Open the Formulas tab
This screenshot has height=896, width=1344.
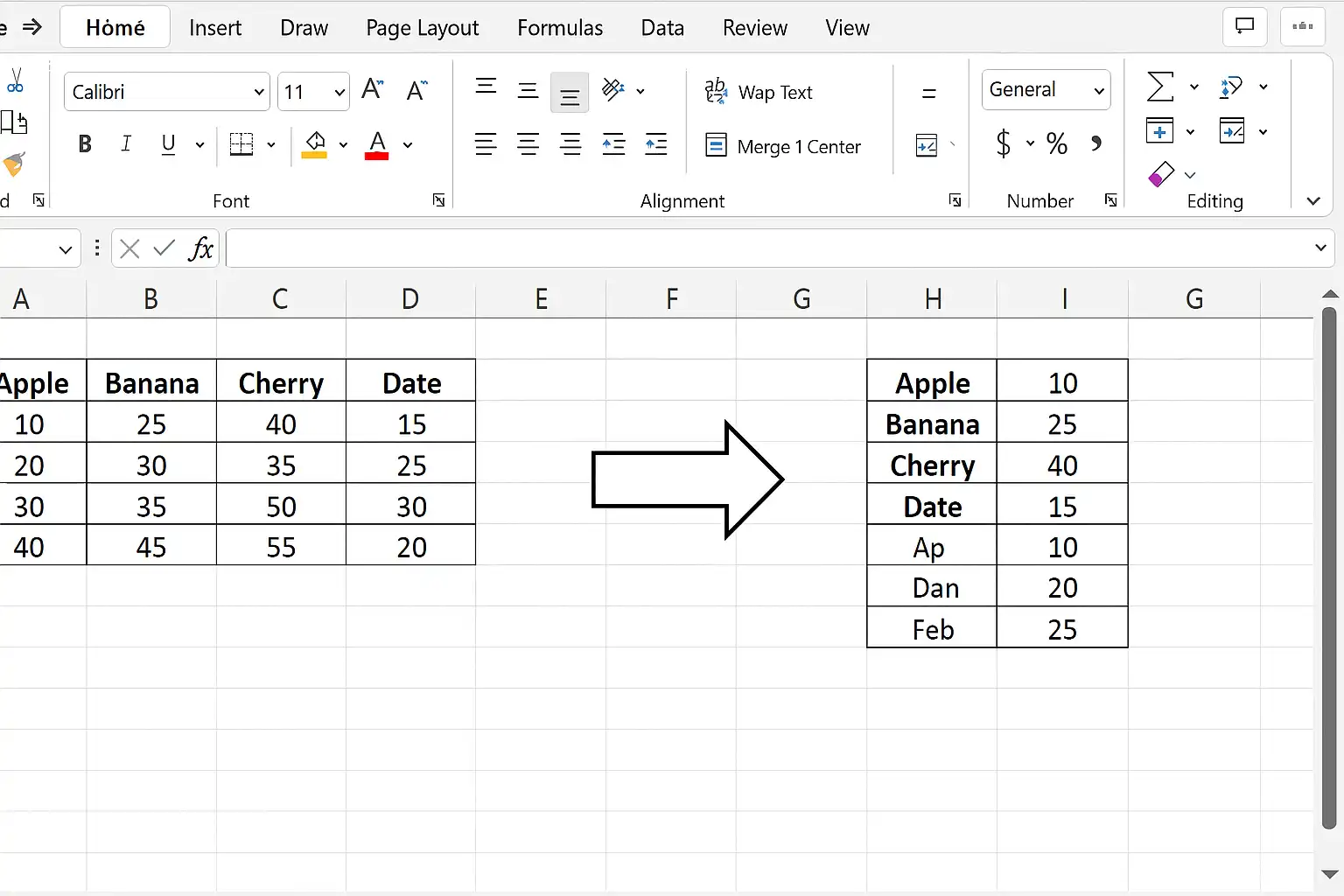pyautogui.click(x=560, y=28)
